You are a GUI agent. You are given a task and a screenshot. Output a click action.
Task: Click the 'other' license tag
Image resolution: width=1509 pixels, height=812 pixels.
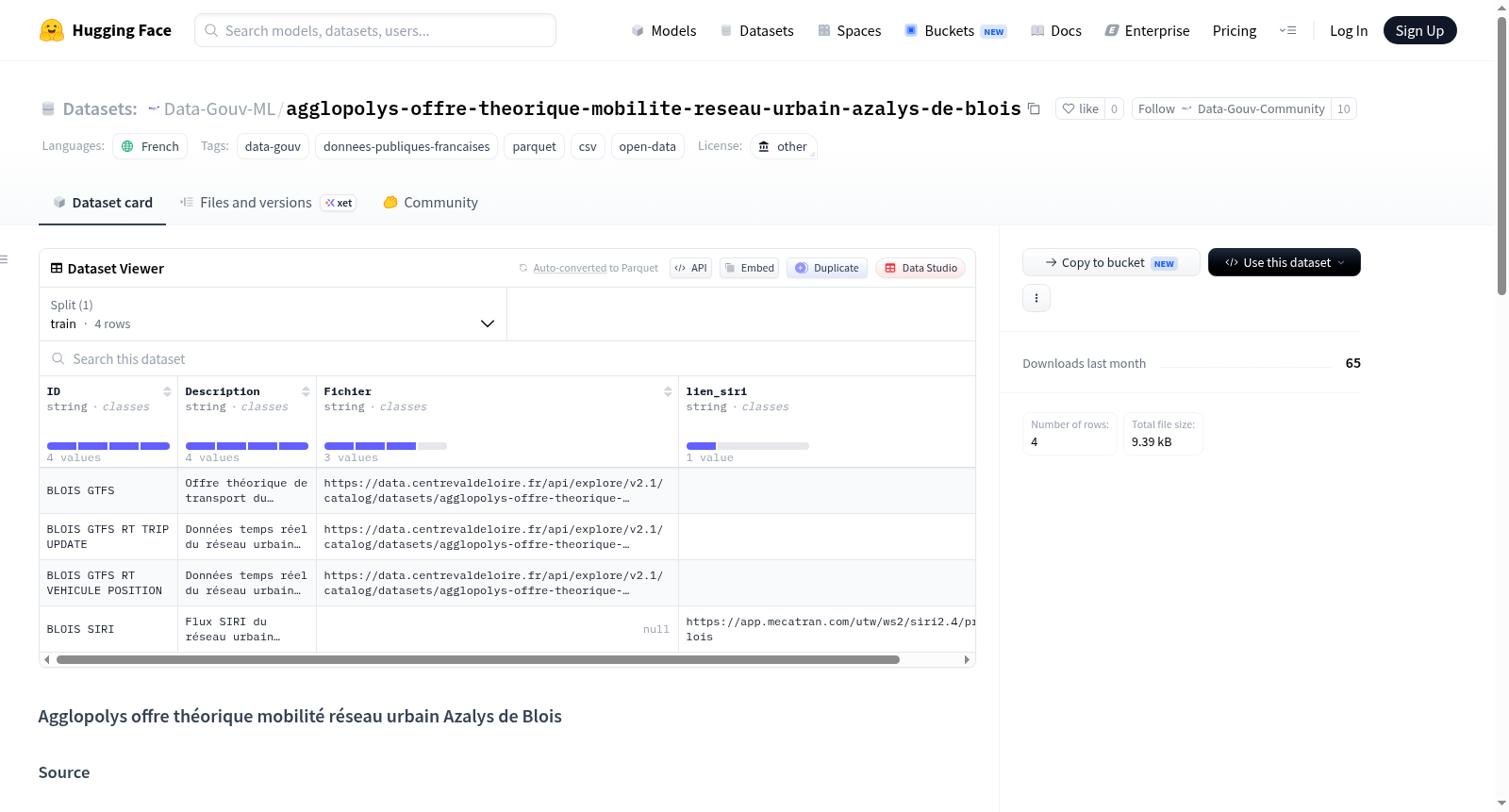point(783,146)
